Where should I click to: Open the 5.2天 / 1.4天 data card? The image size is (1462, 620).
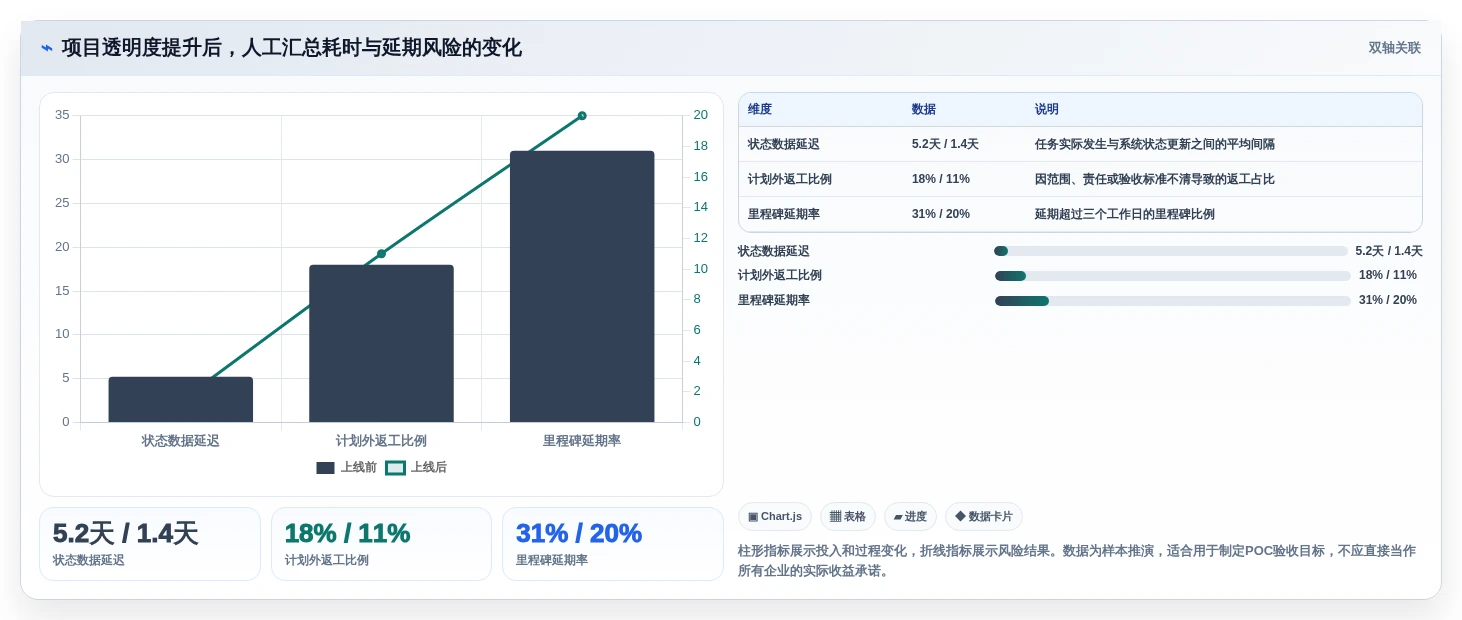[150, 544]
